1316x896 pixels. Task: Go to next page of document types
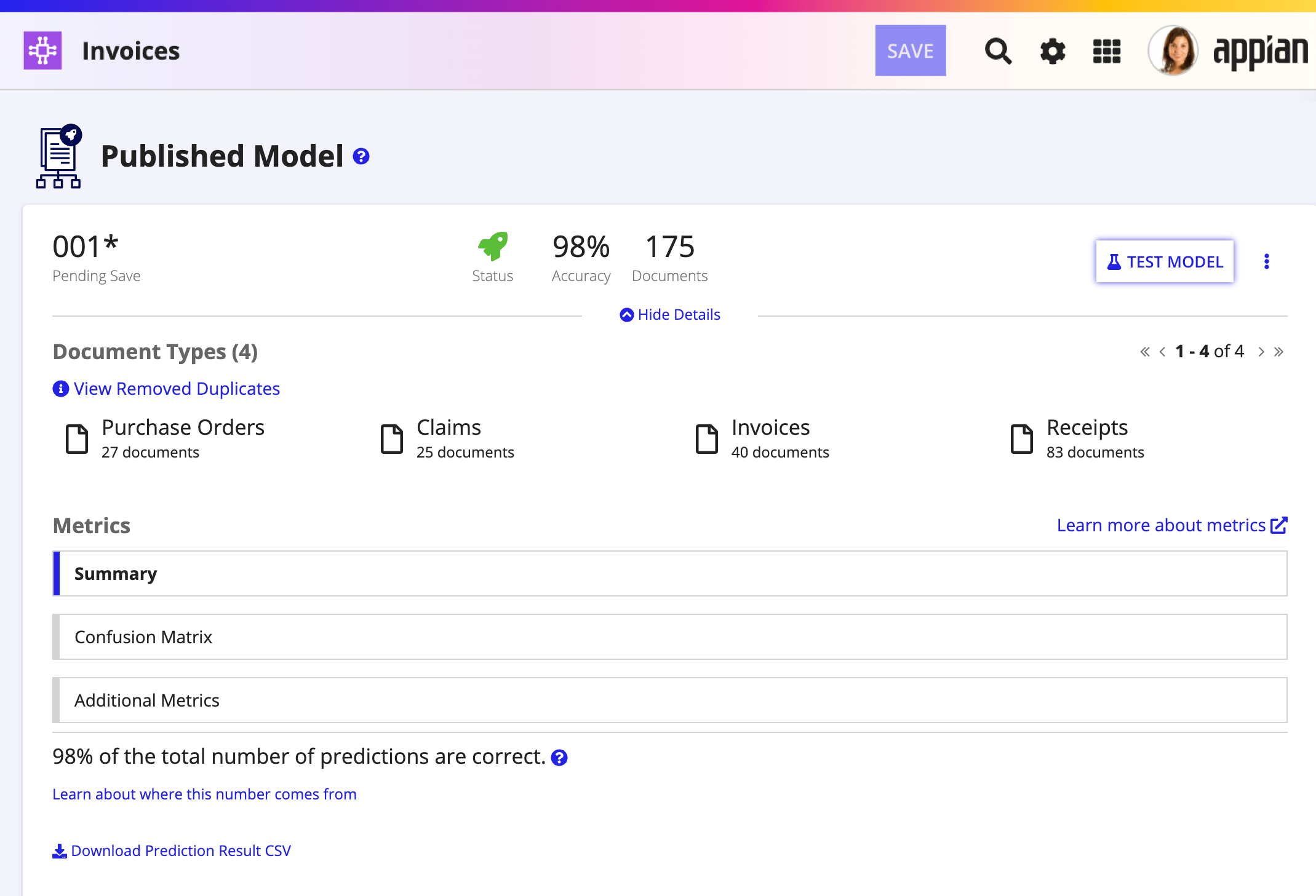click(1261, 352)
